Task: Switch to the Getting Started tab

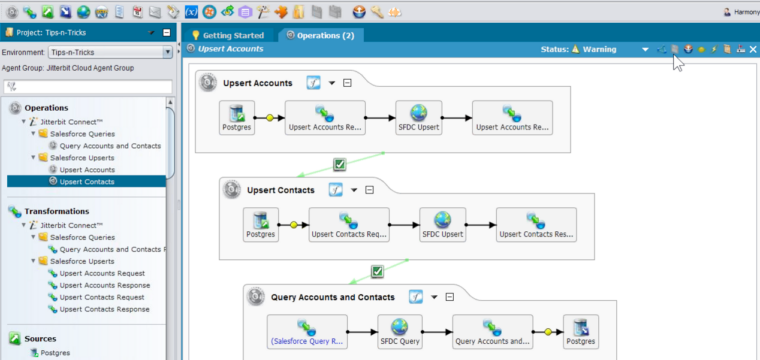Action: tap(228, 35)
